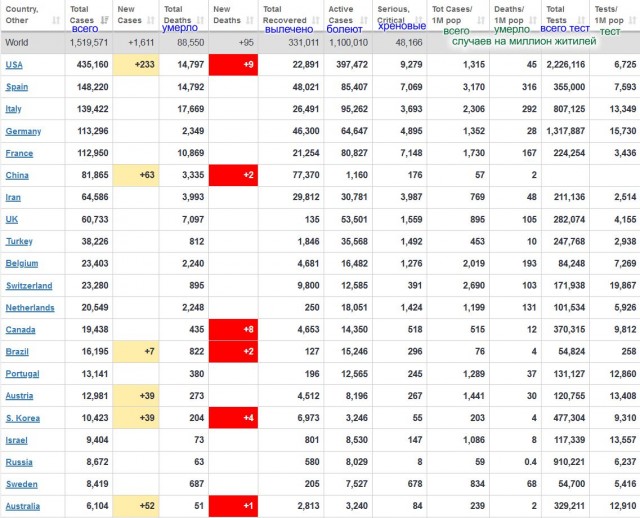
Task: Sort by Active Cases sort arrows
Action: pos(364,20)
